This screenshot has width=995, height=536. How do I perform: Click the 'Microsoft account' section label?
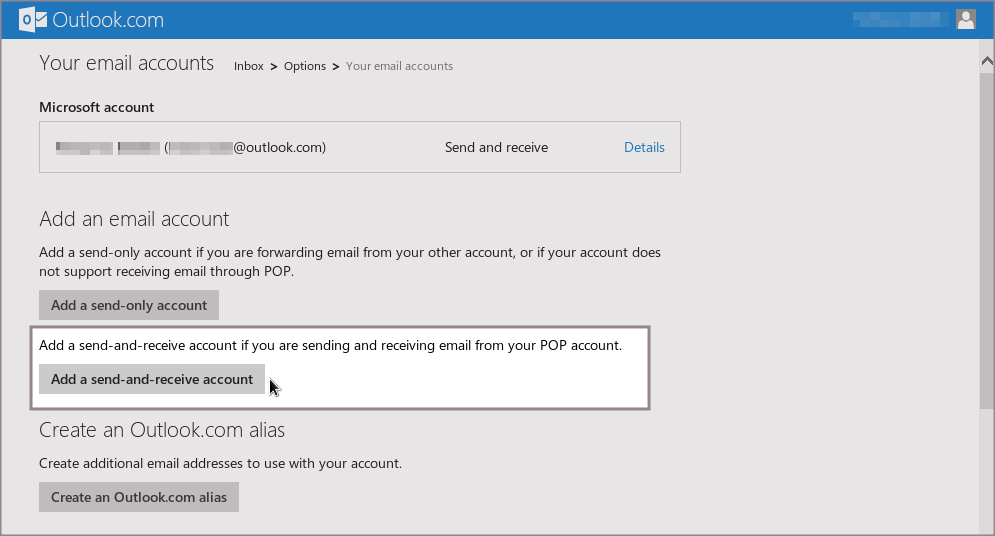96,107
